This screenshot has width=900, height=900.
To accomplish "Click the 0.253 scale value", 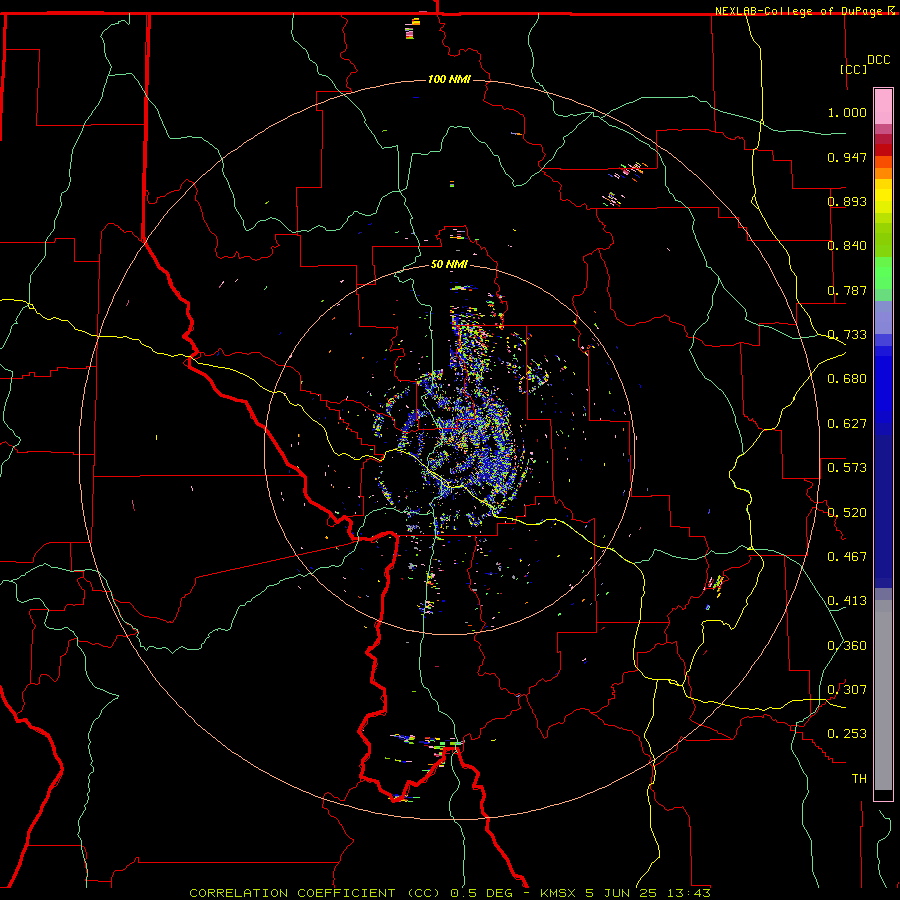I will (x=847, y=734).
